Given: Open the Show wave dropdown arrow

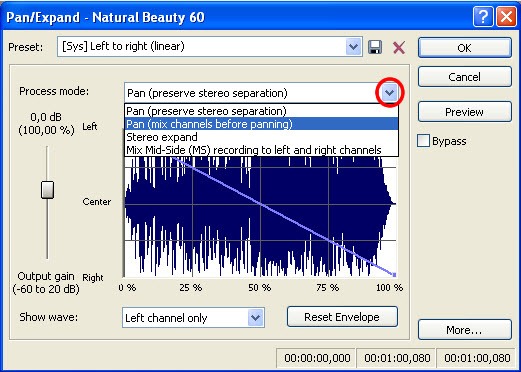Looking at the screenshot, I should (x=255, y=318).
